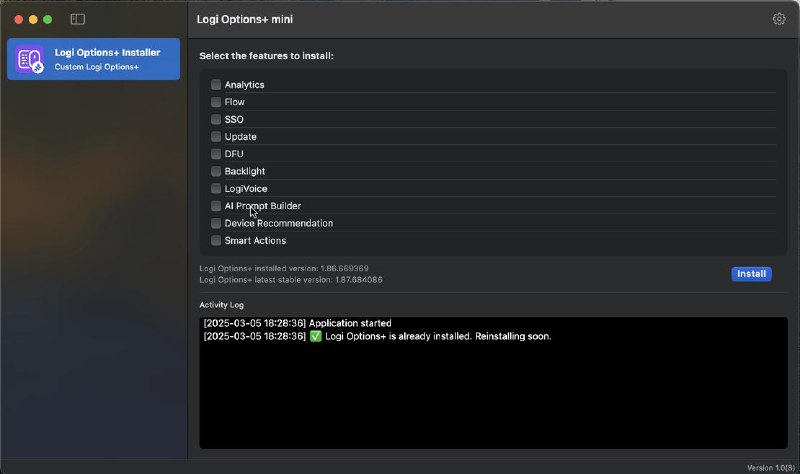Click the green maximize window button

point(49,19)
